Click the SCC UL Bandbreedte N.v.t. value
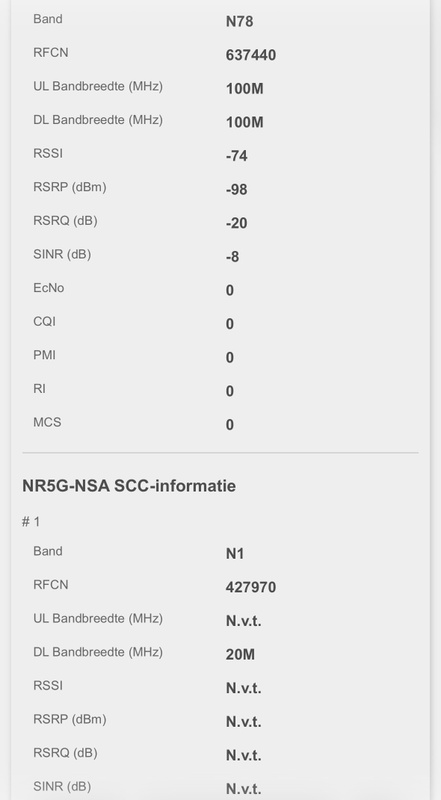Image resolution: width=441 pixels, height=800 pixels. 243,621
